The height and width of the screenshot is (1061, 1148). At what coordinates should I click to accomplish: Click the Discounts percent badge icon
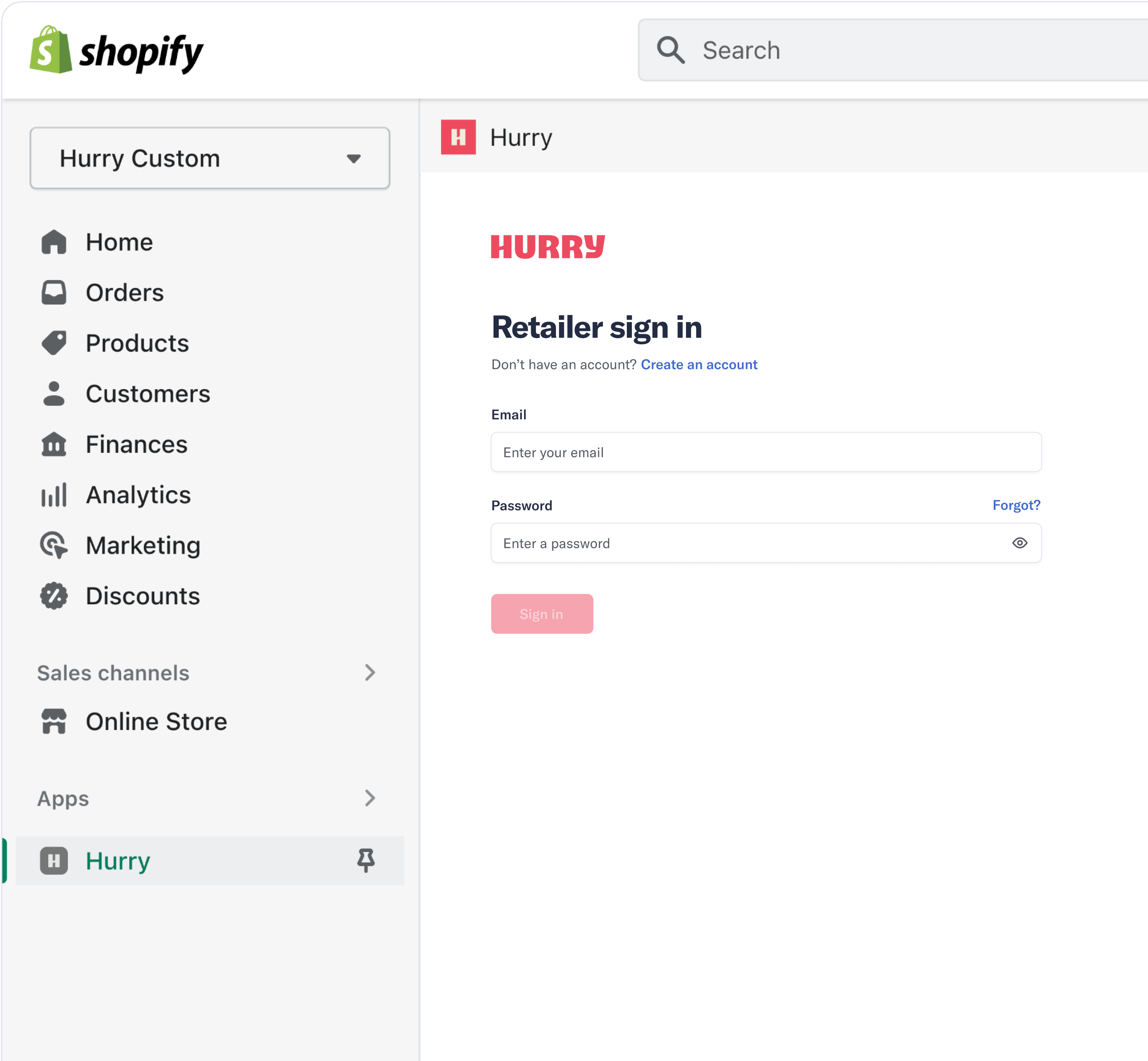pyautogui.click(x=54, y=596)
